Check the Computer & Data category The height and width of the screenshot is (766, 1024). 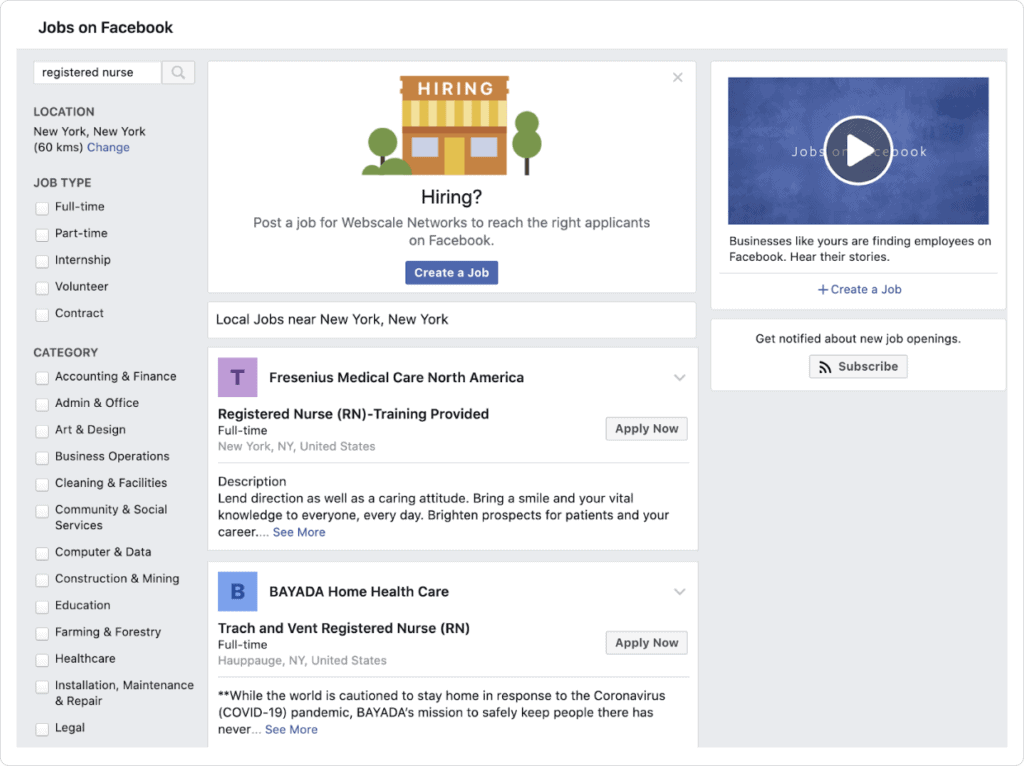coord(41,552)
